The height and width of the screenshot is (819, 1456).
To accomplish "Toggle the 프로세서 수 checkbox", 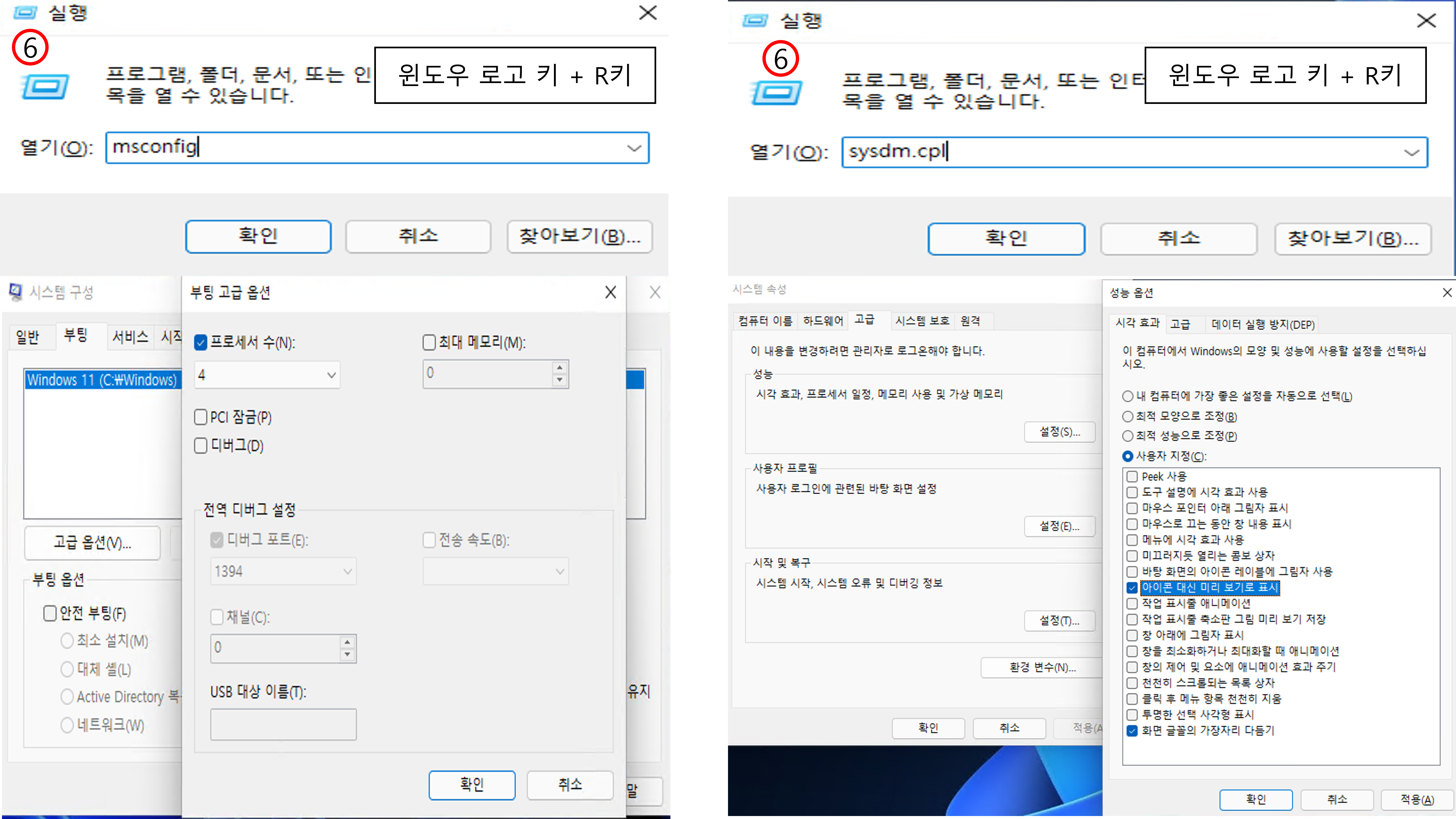I will 201,342.
